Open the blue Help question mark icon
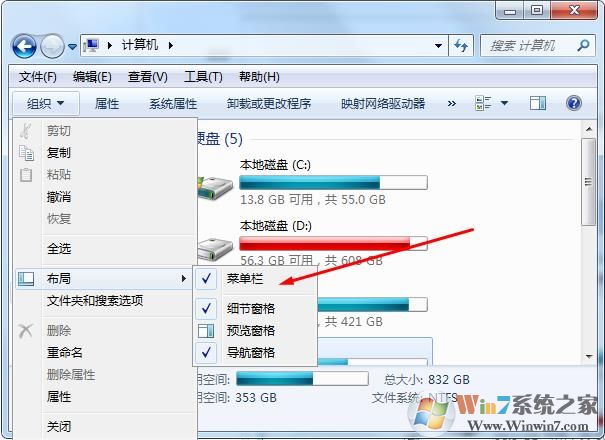605x440 pixels. [574, 103]
